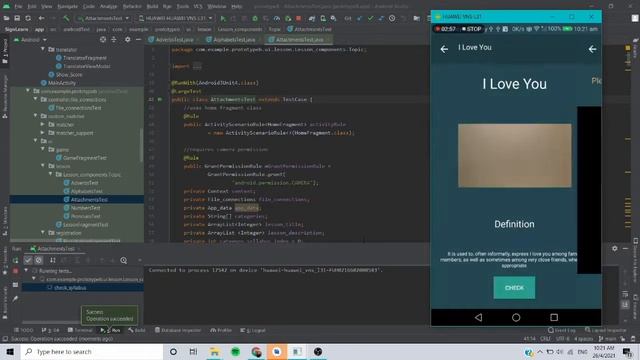Image resolution: width=640 pixels, height=360 pixels.
Task: Click the Git history clock icon
Action: (x=392, y=18)
